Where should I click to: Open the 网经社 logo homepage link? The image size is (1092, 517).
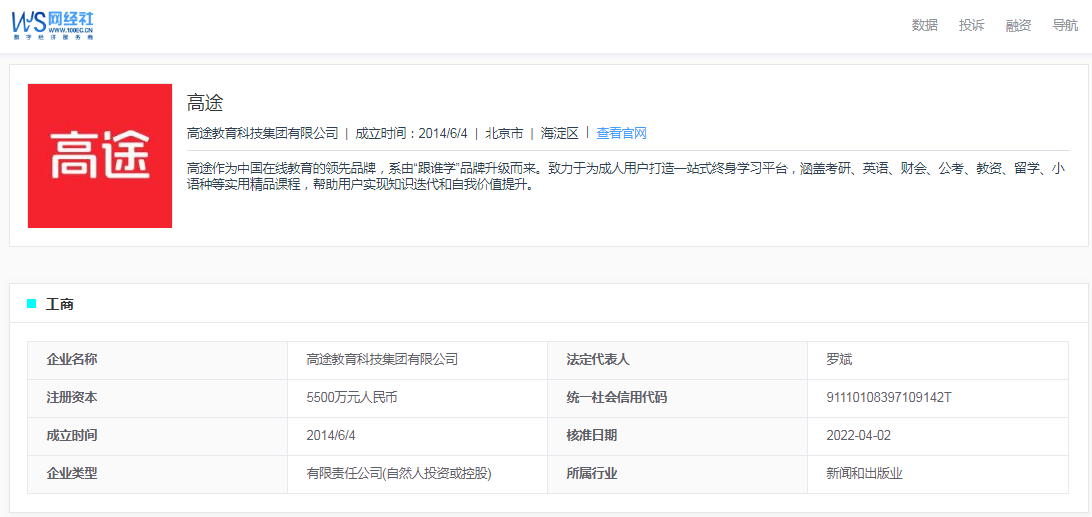(x=52, y=26)
